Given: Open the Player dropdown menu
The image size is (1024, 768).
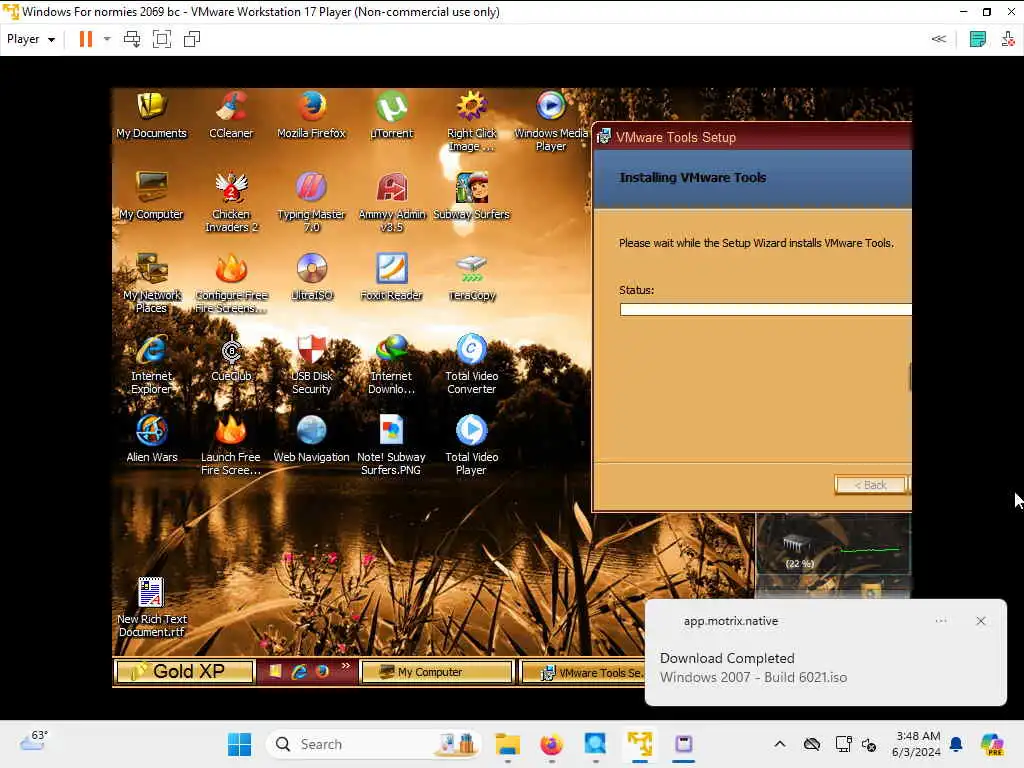Looking at the screenshot, I should click(x=31, y=39).
